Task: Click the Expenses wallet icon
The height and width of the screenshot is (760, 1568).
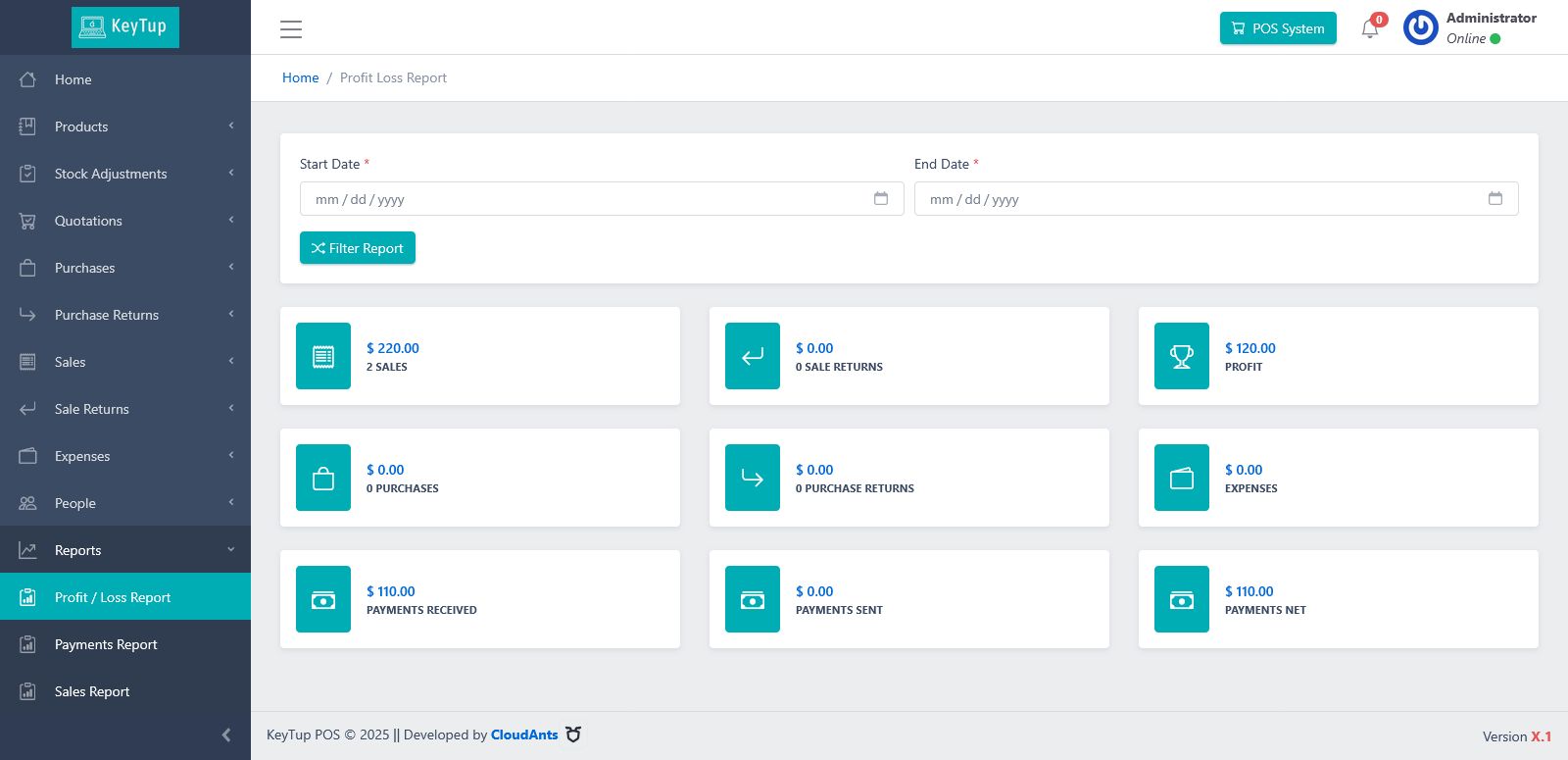Action: [1182, 478]
